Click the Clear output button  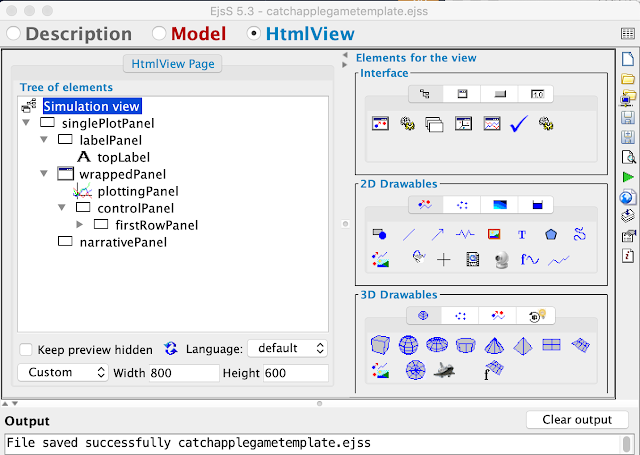(x=577, y=419)
